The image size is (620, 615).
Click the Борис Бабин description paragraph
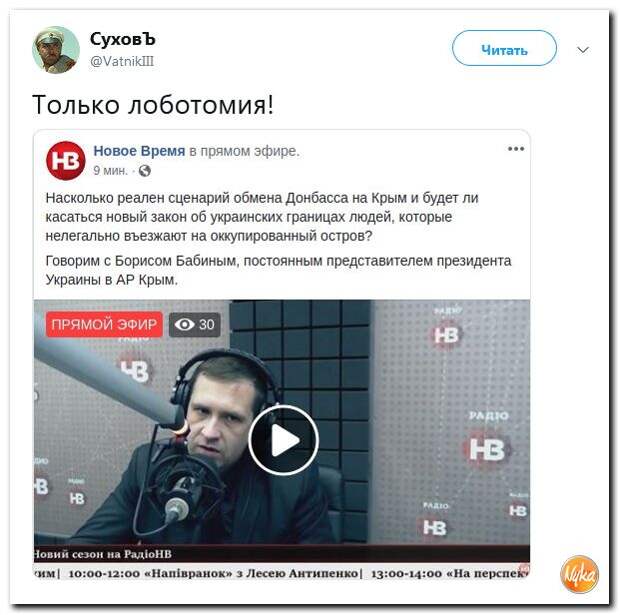(278, 270)
